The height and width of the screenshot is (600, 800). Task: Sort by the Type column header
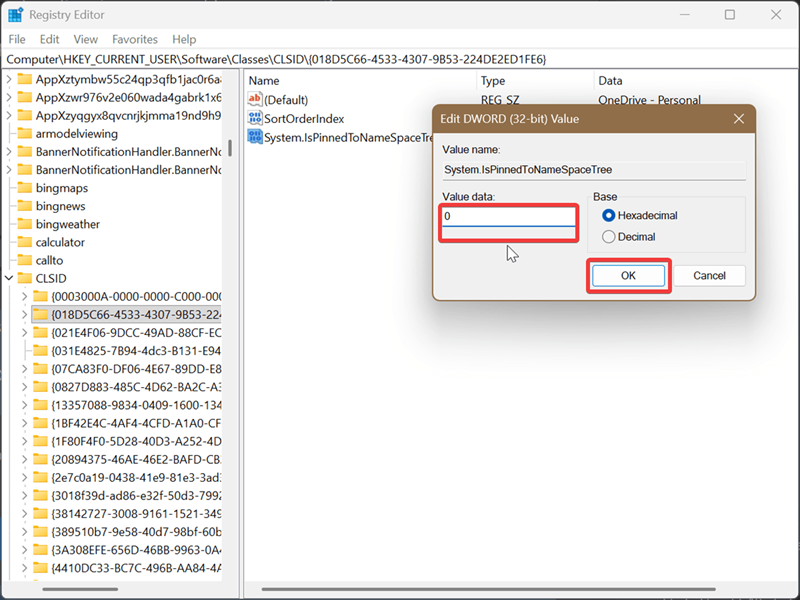tap(535, 81)
